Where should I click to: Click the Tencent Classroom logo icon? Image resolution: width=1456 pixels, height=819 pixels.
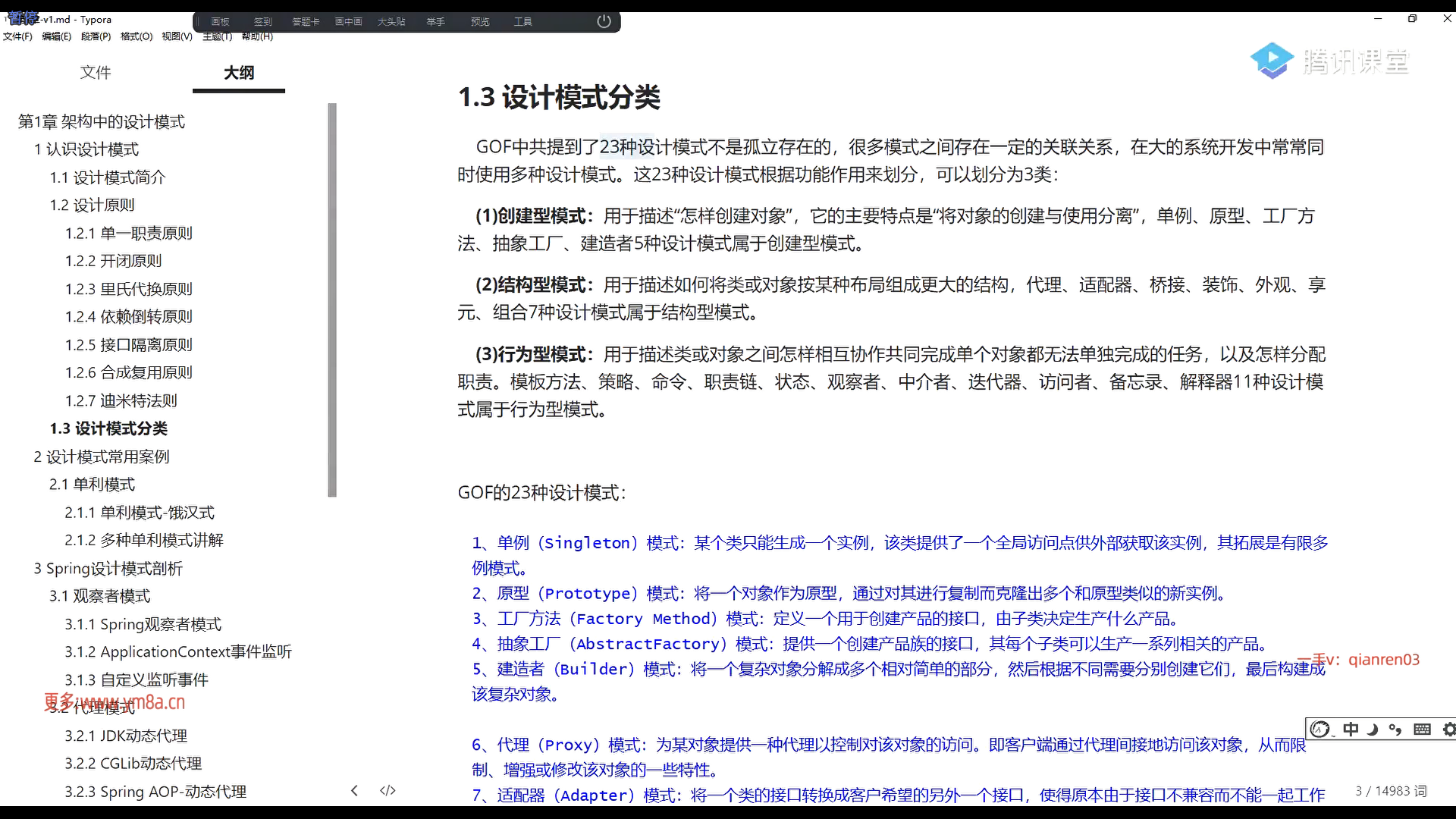tap(1272, 61)
